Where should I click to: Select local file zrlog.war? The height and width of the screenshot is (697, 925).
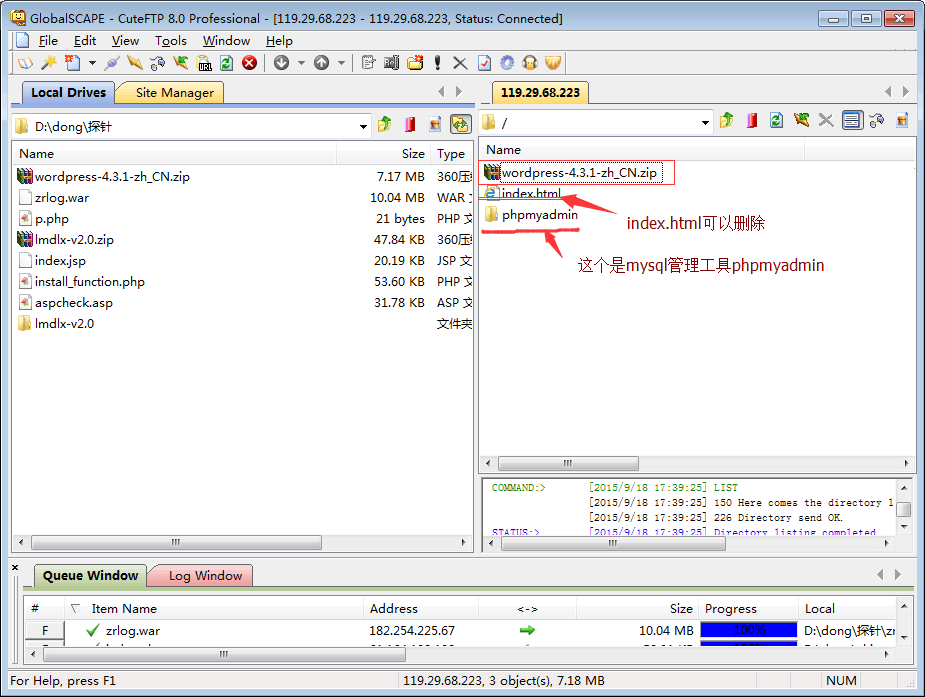point(62,198)
